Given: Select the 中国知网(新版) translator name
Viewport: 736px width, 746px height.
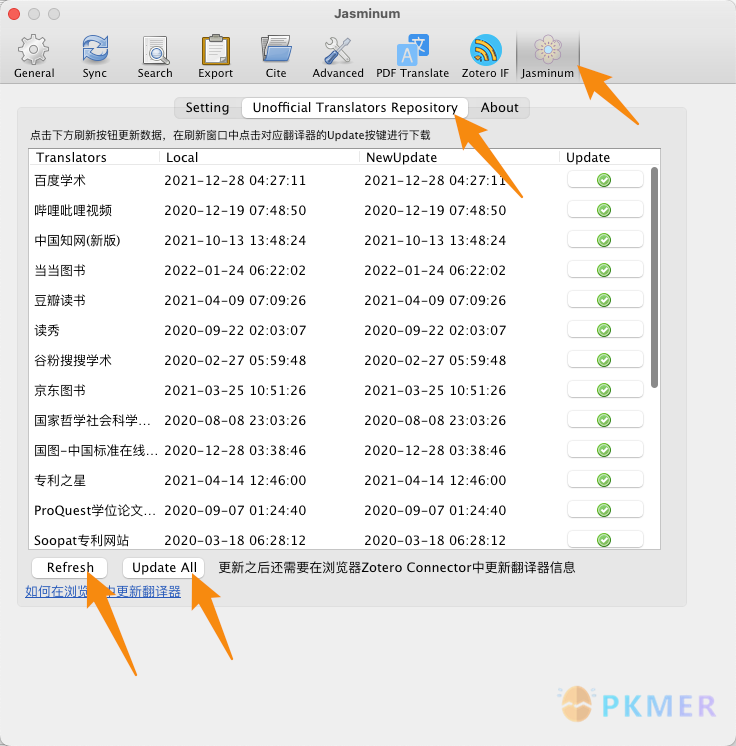Looking at the screenshot, I should click(x=77, y=240).
